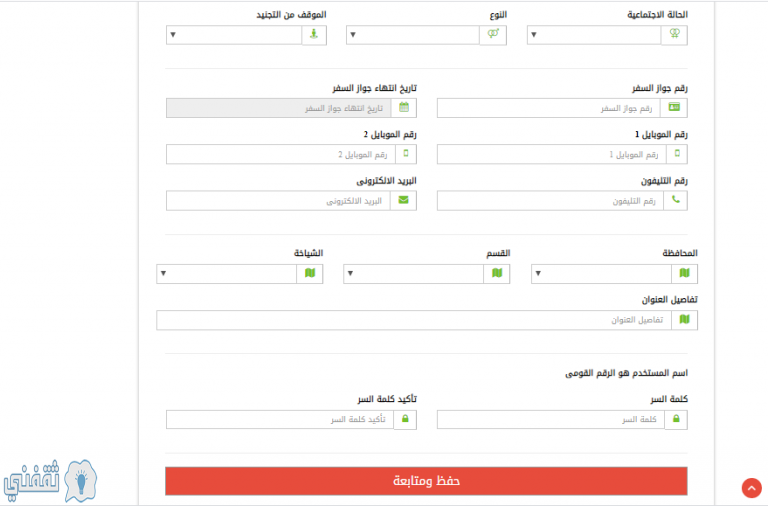Click the حفظ ومتابعة save button
The height and width of the screenshot is (506, 768).
click(426, 481)
